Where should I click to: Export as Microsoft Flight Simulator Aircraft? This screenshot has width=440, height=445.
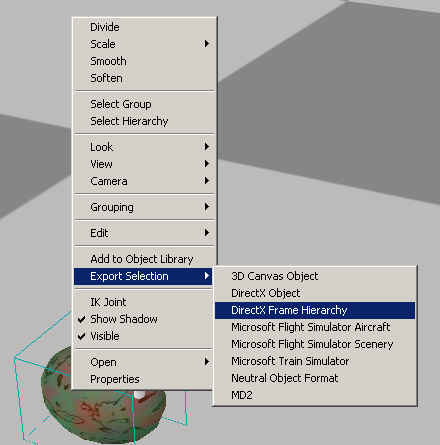(x=315, y=327)
